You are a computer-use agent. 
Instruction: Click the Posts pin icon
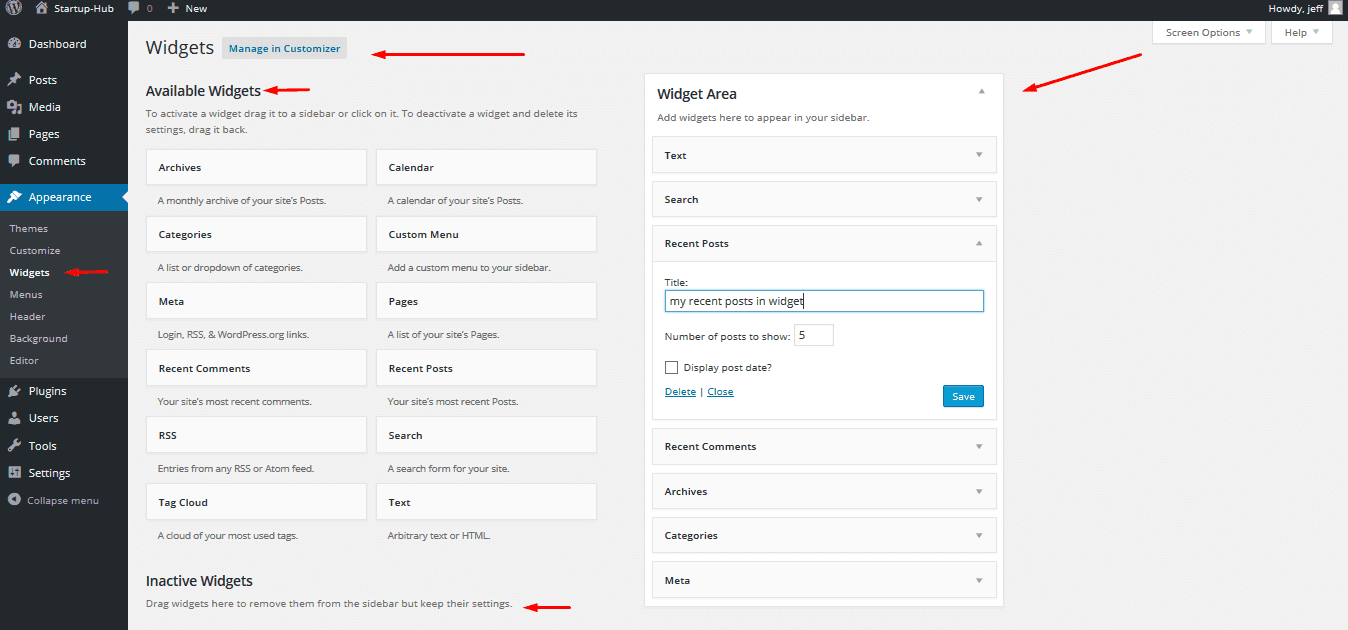(14, 80)
